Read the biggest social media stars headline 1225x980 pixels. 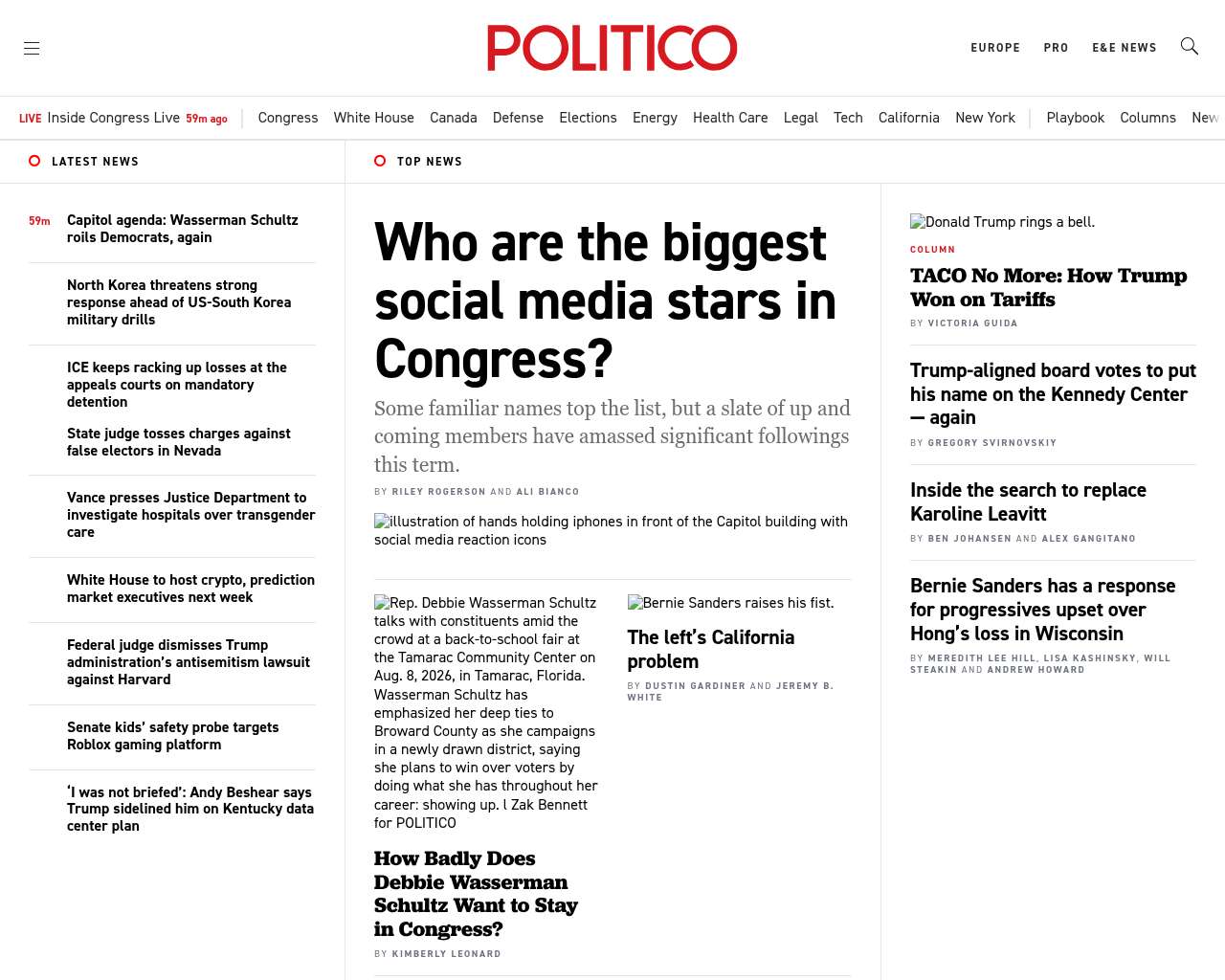pyautogui.click(x=605, y=301)
